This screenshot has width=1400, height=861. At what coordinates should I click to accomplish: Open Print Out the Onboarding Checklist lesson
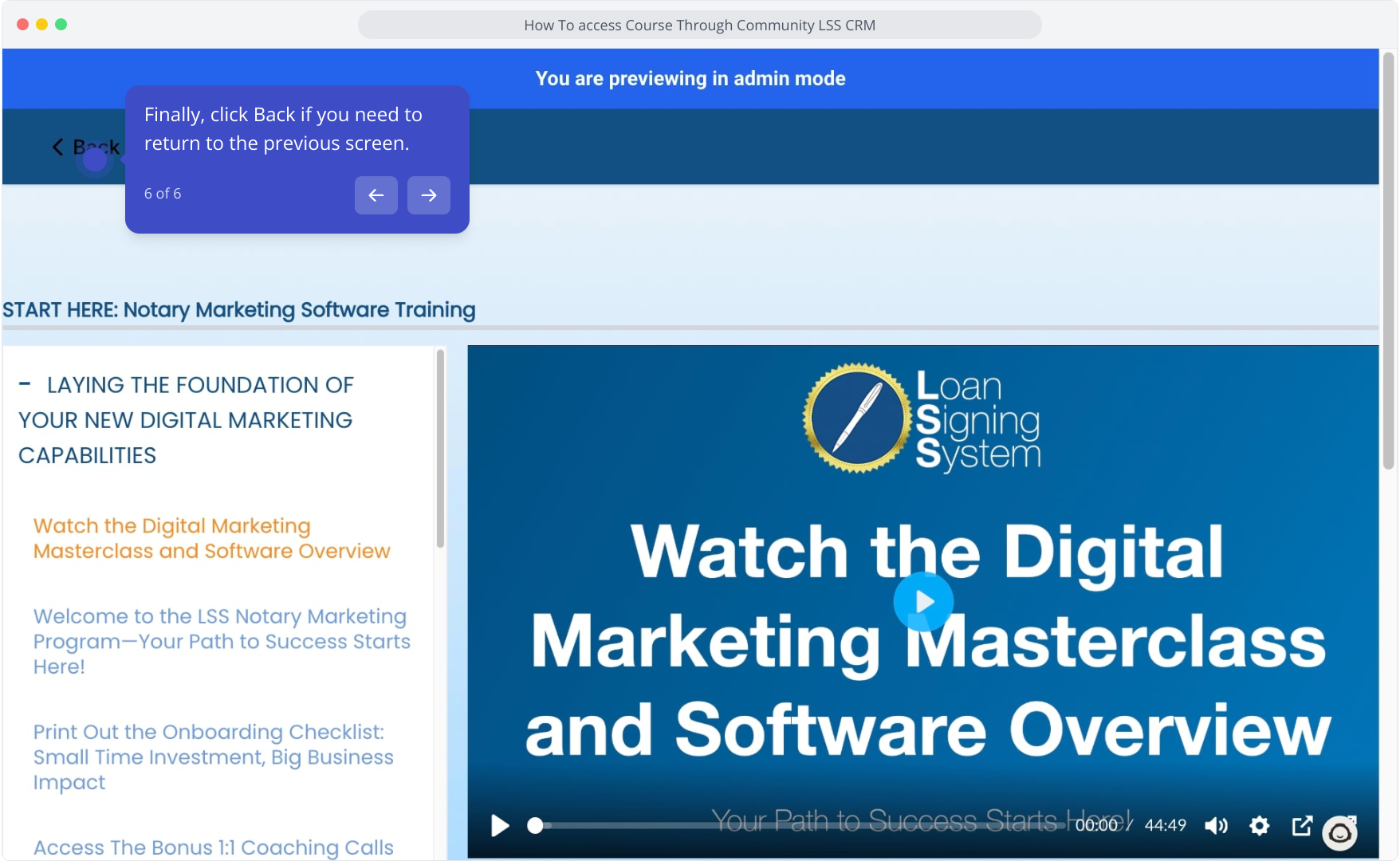[x=214, y=757]
